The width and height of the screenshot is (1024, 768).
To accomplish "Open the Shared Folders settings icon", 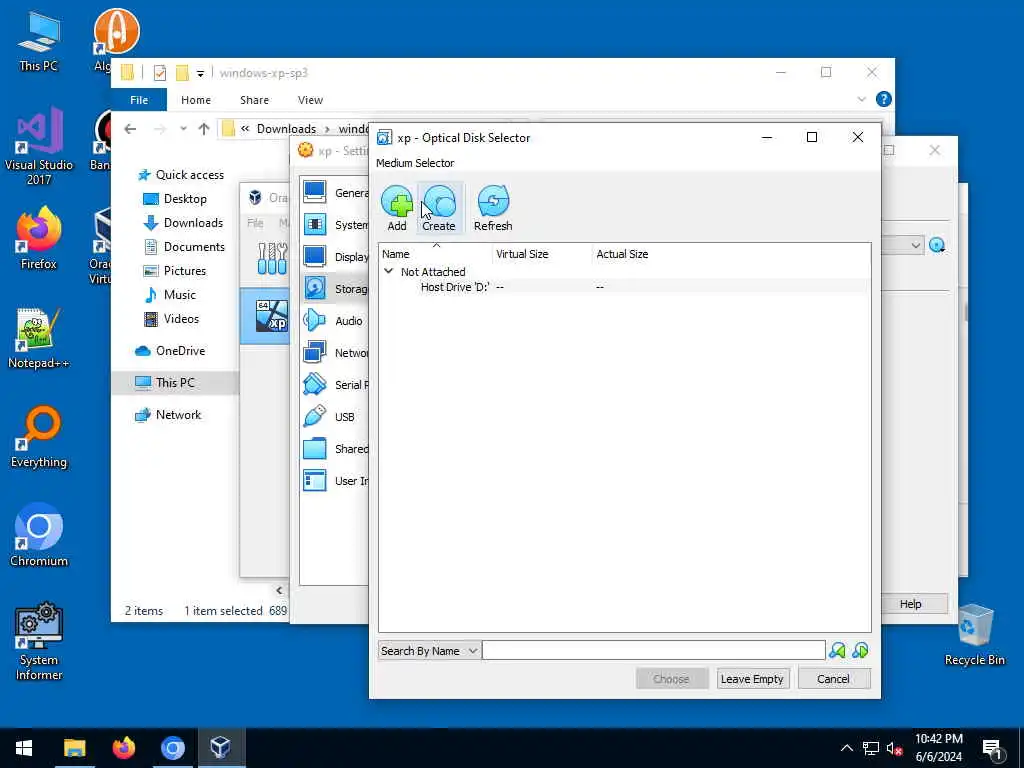I will 315,449.
